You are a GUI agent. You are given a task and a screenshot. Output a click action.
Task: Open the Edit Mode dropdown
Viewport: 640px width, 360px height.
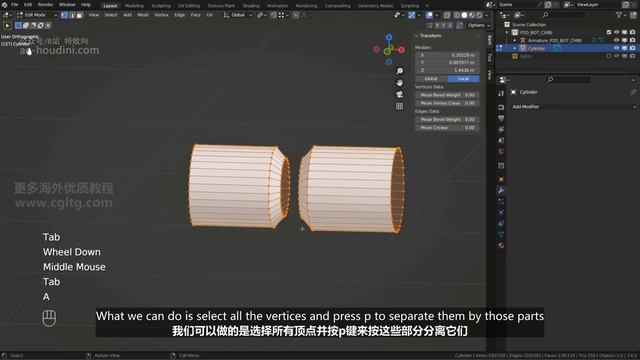pos(37,15)
